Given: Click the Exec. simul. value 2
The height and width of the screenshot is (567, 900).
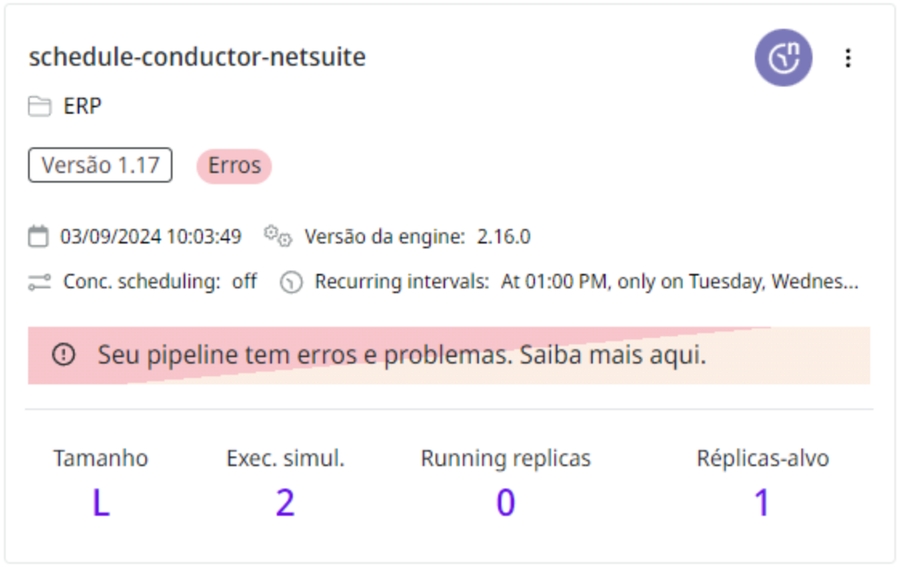Looking at the screenshot, I should tap(285, 502).
